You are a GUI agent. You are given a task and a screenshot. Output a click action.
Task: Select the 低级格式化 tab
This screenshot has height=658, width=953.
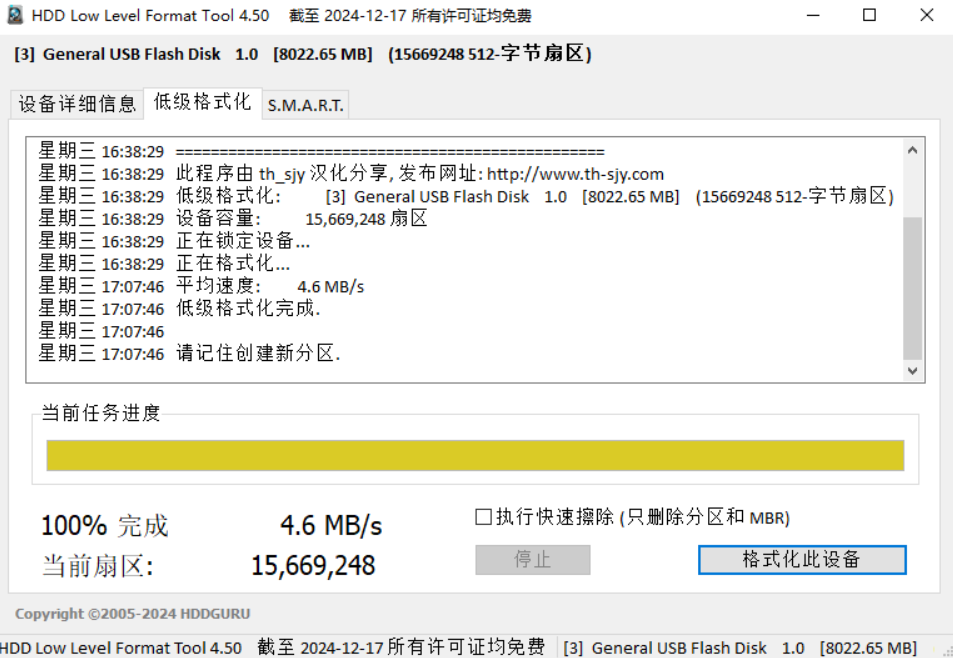[202, 102]
